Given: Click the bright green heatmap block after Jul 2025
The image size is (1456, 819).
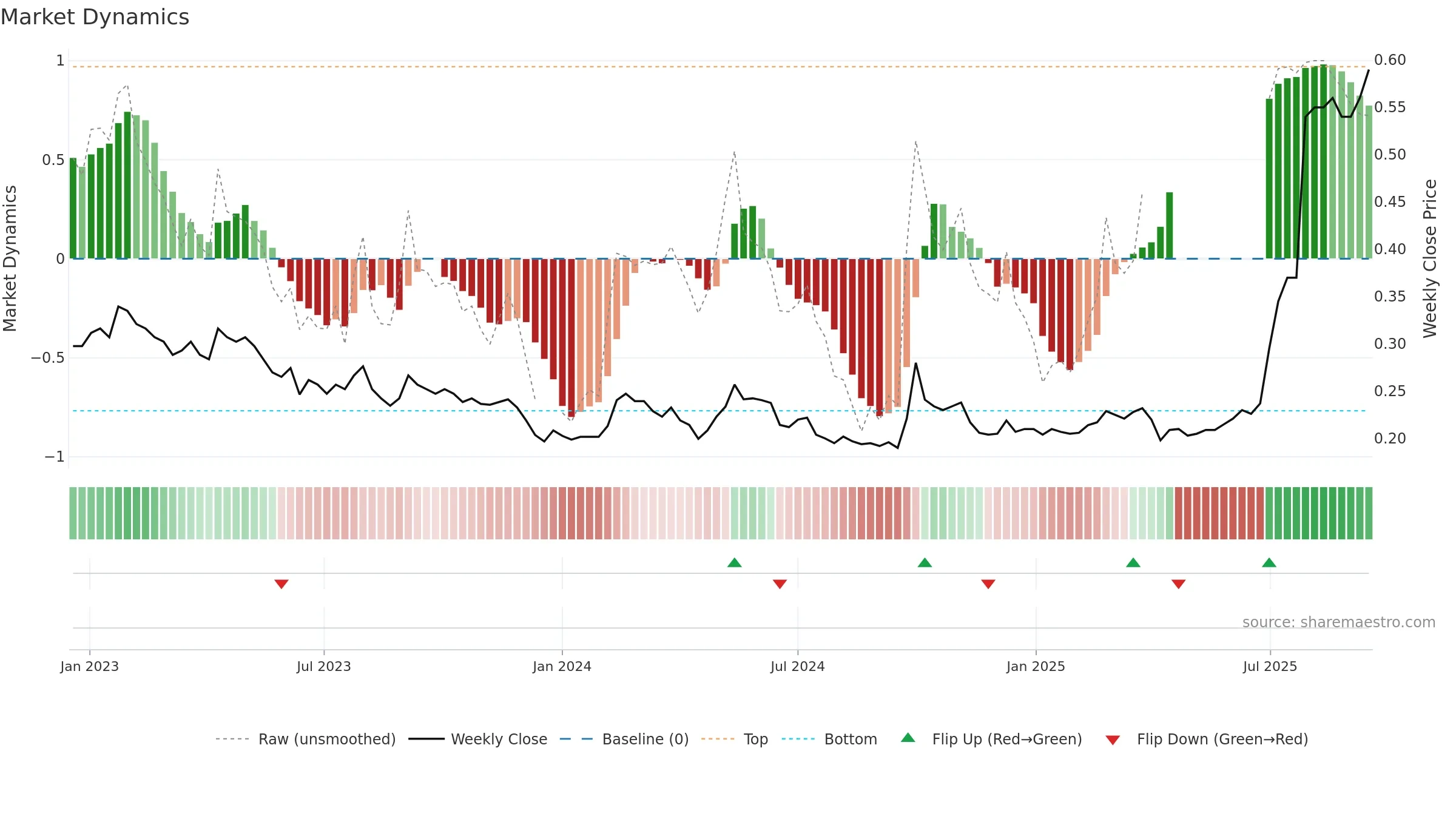Looking at the screenshot, I should coord(1319,513).
